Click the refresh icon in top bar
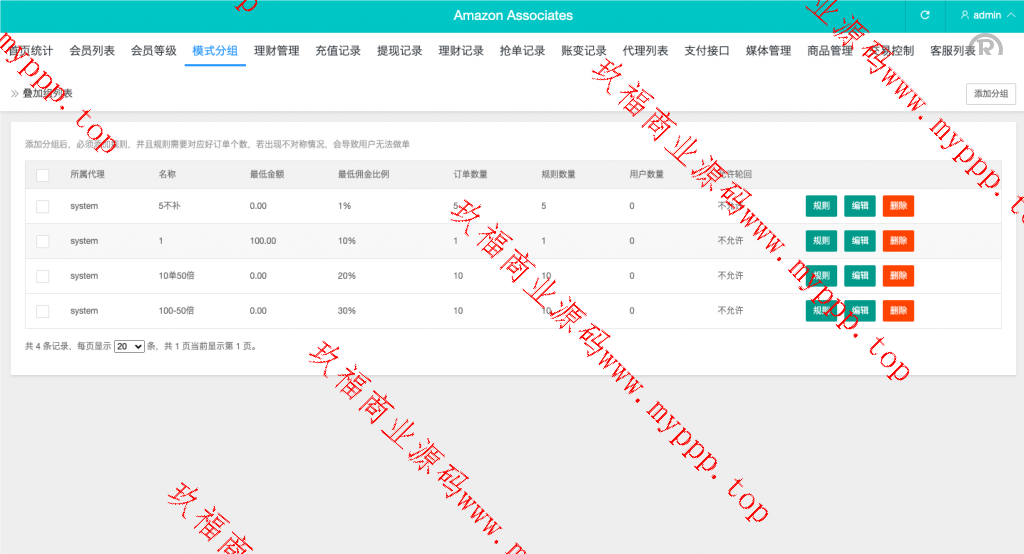This screenshot has height=554, width=1024. pos(925,16)
